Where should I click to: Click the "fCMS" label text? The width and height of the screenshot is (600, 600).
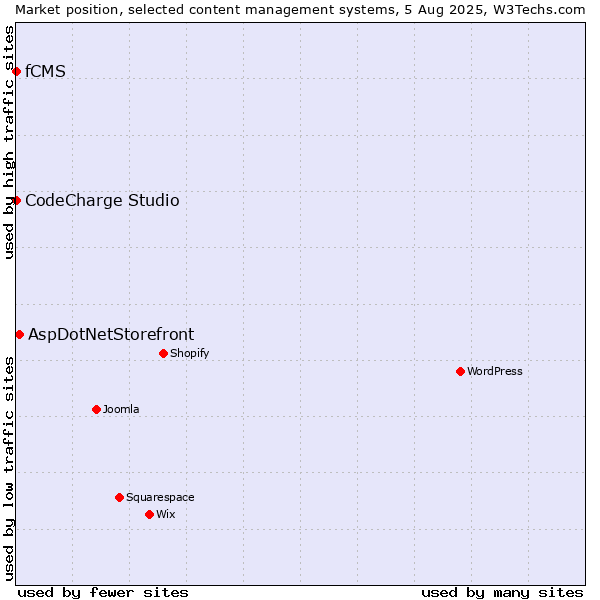45,72
